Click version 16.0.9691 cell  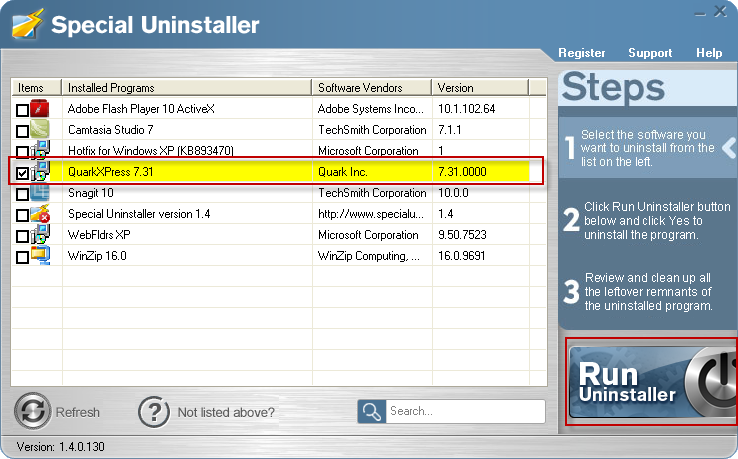[461, 256]
